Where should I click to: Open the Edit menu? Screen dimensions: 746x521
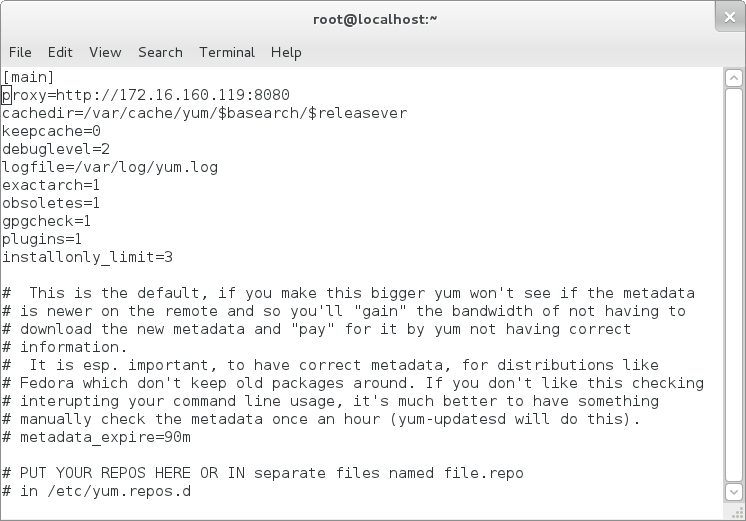(x=60, y=52)
